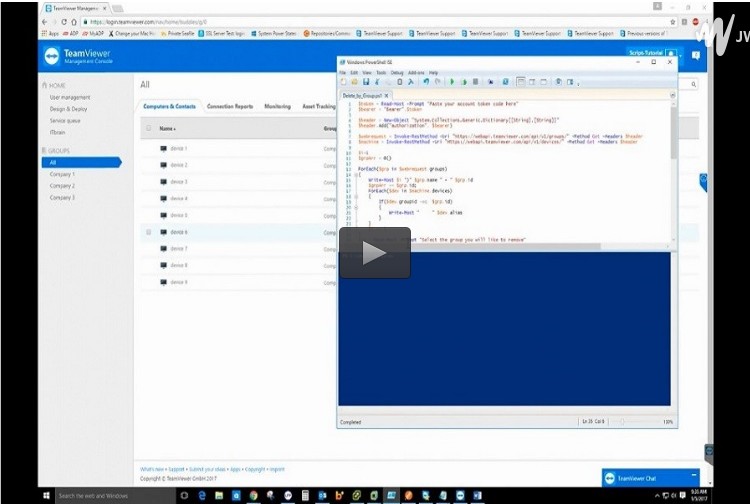Screen dimensions: 750x504
Task: Open Design & Deploy in sidebar
Action: tap(68, 109)
